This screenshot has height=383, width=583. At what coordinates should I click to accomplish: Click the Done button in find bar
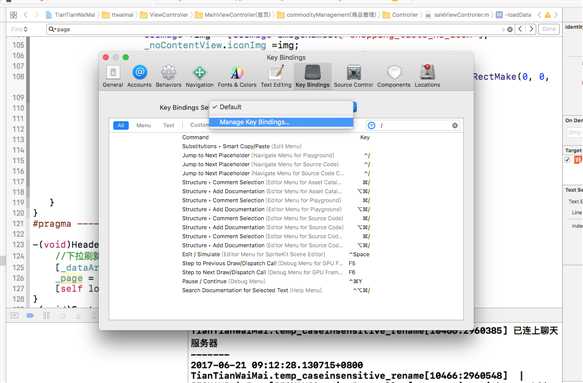549,29
